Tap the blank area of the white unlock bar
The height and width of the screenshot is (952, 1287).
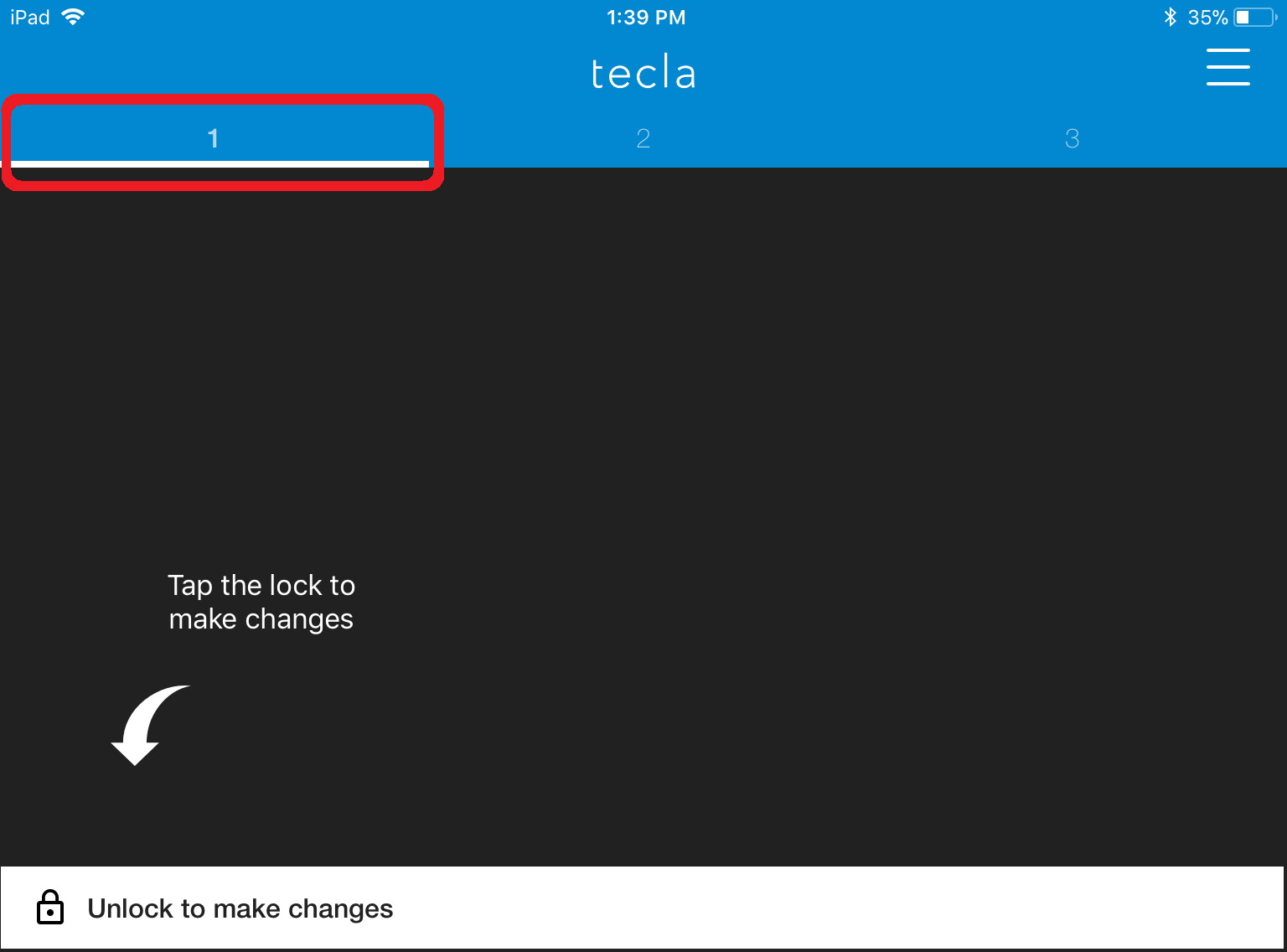838,908
